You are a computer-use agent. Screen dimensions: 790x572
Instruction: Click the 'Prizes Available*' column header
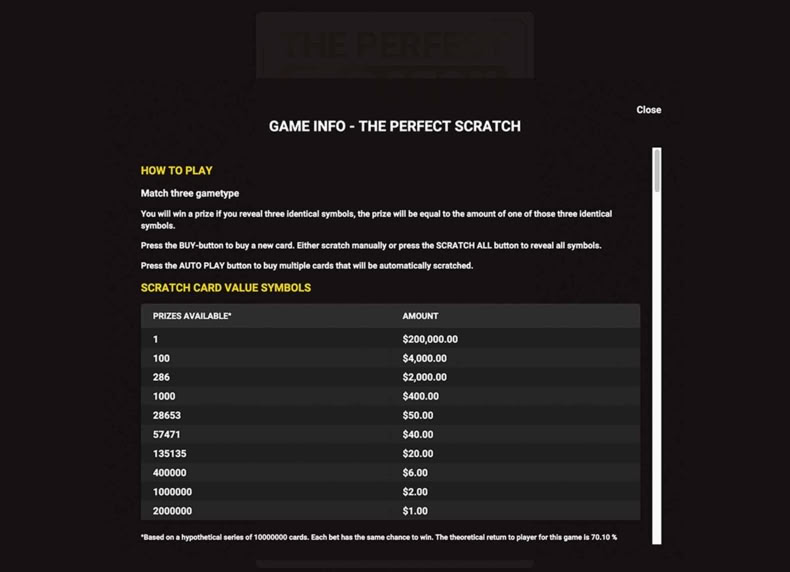click(192, 316)
